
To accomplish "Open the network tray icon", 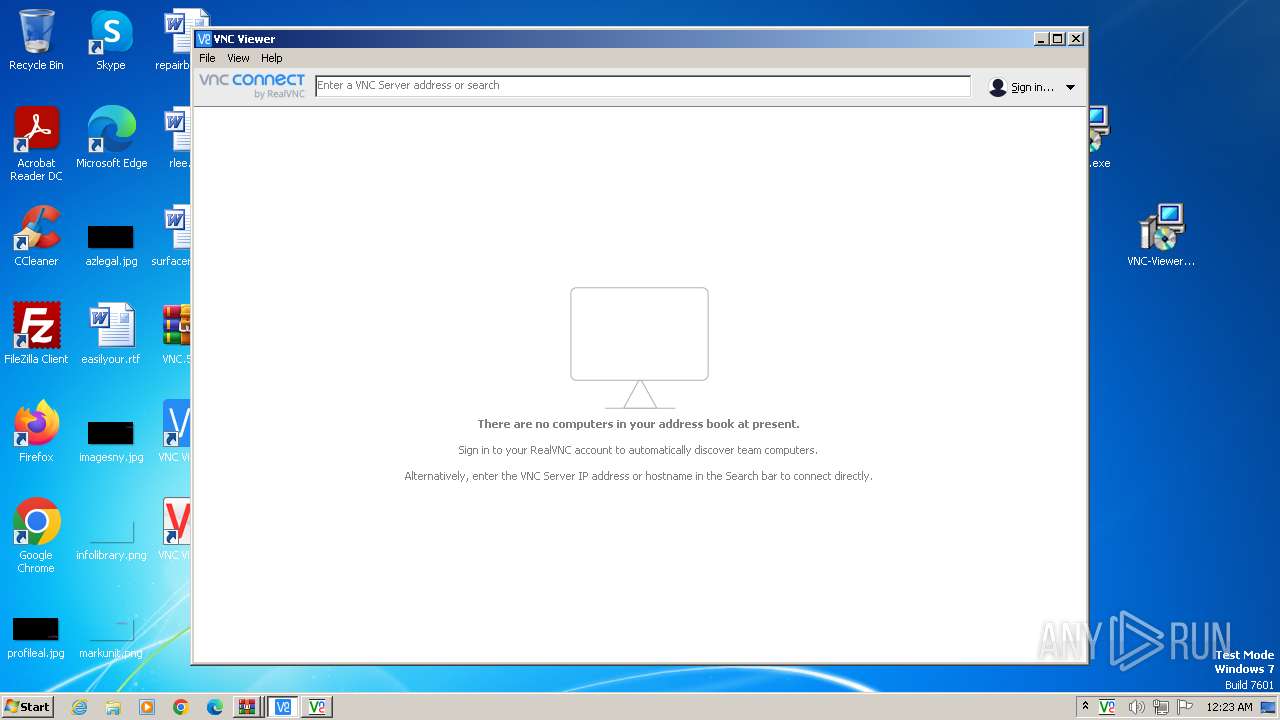I will tap(1161, 707).
